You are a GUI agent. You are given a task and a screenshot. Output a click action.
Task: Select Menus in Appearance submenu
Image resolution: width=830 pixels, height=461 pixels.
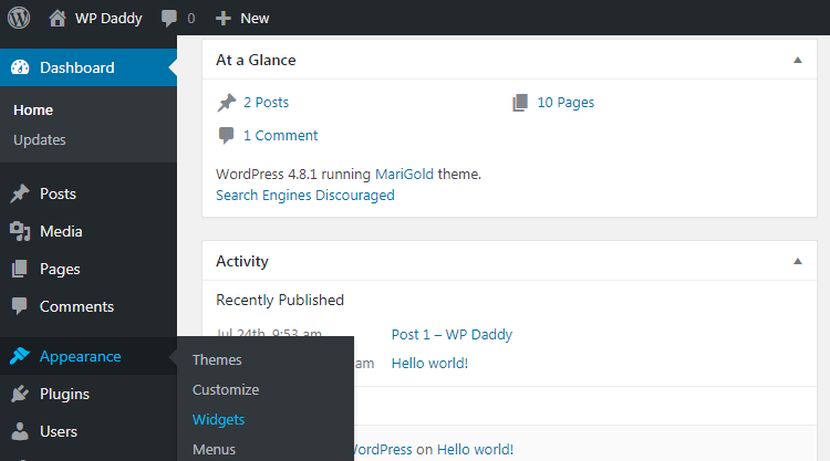tap(214, 449)
